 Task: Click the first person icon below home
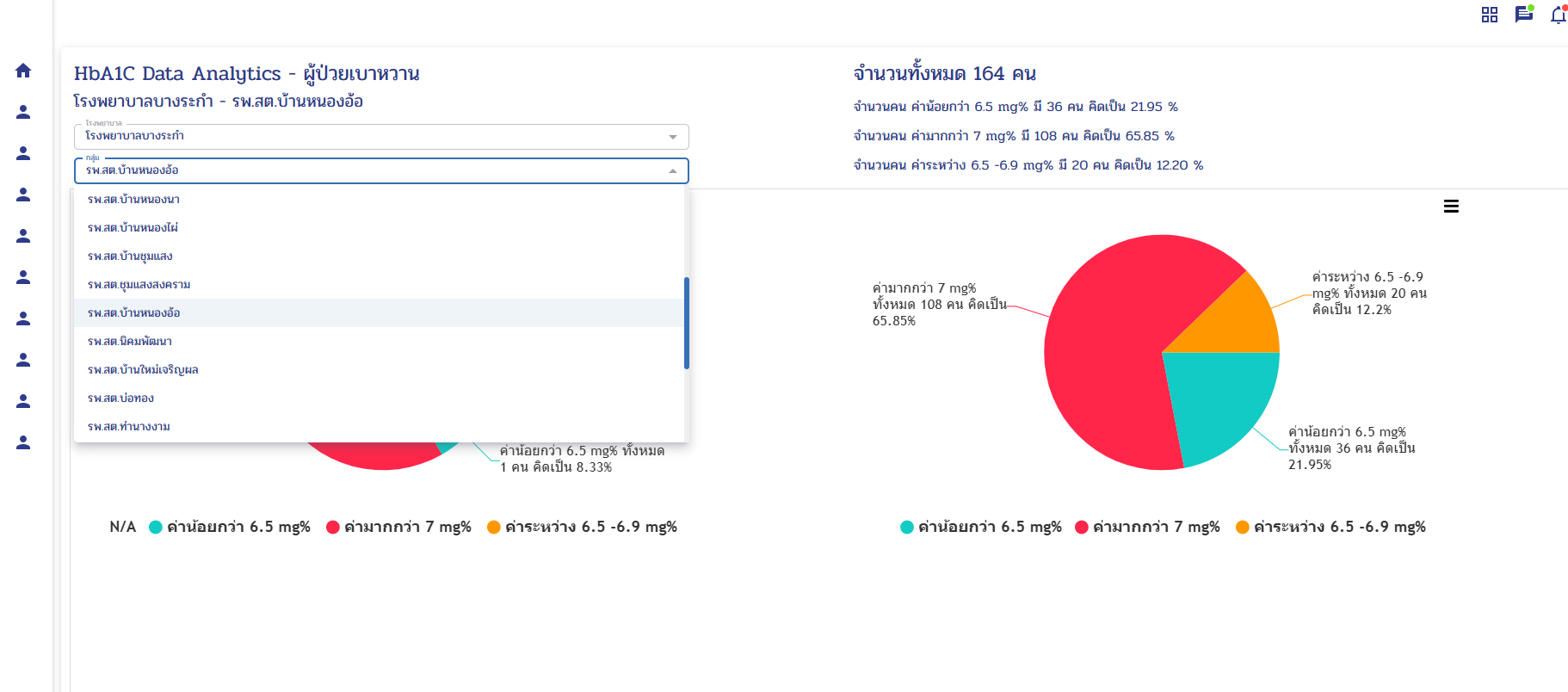tap(23, 112)
